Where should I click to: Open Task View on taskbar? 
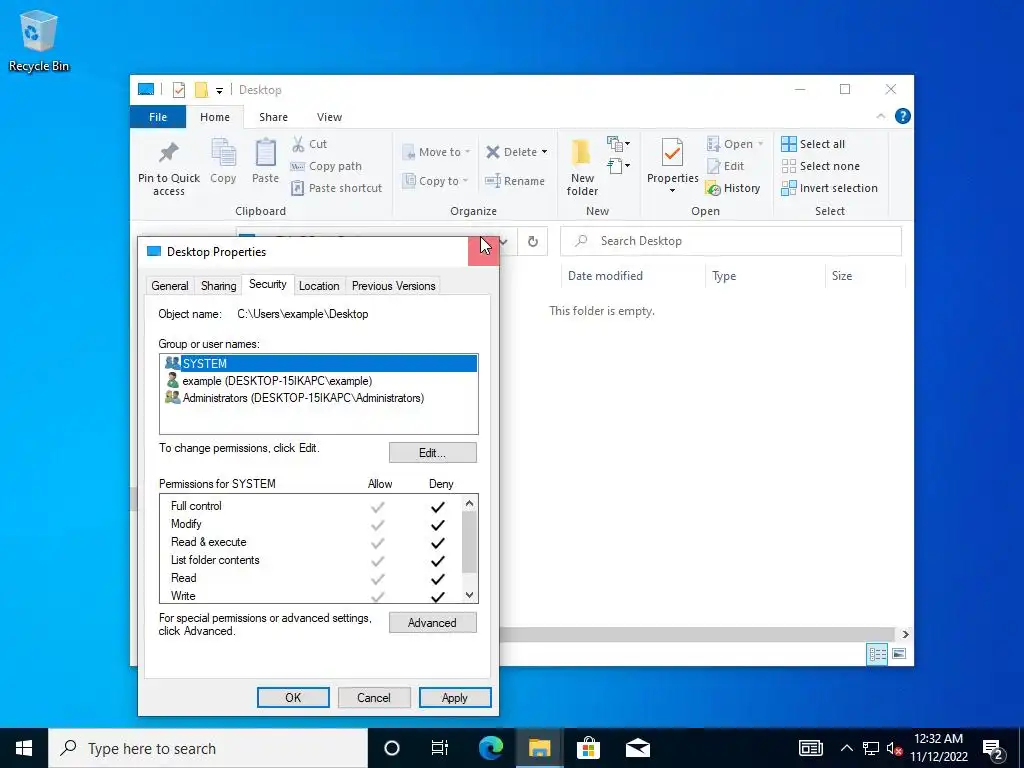coord(440,748)
